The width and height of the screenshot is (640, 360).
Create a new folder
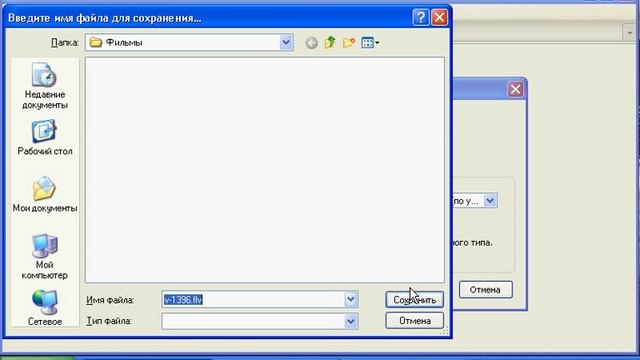click(349, 42)
